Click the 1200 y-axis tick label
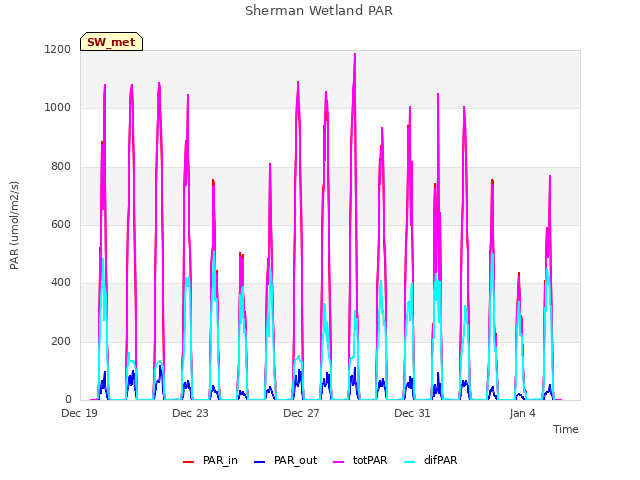The image size is (640, 480). coord(58,49)
